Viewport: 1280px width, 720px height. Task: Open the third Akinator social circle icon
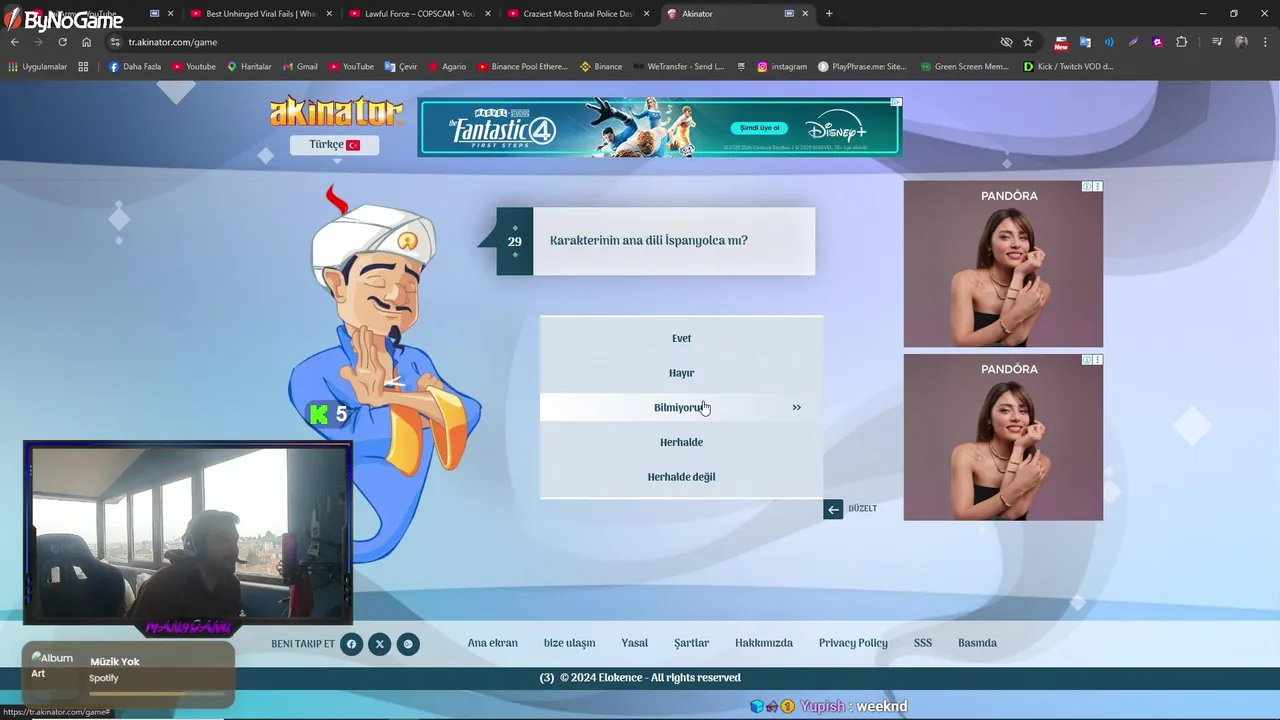pos(407,644)
